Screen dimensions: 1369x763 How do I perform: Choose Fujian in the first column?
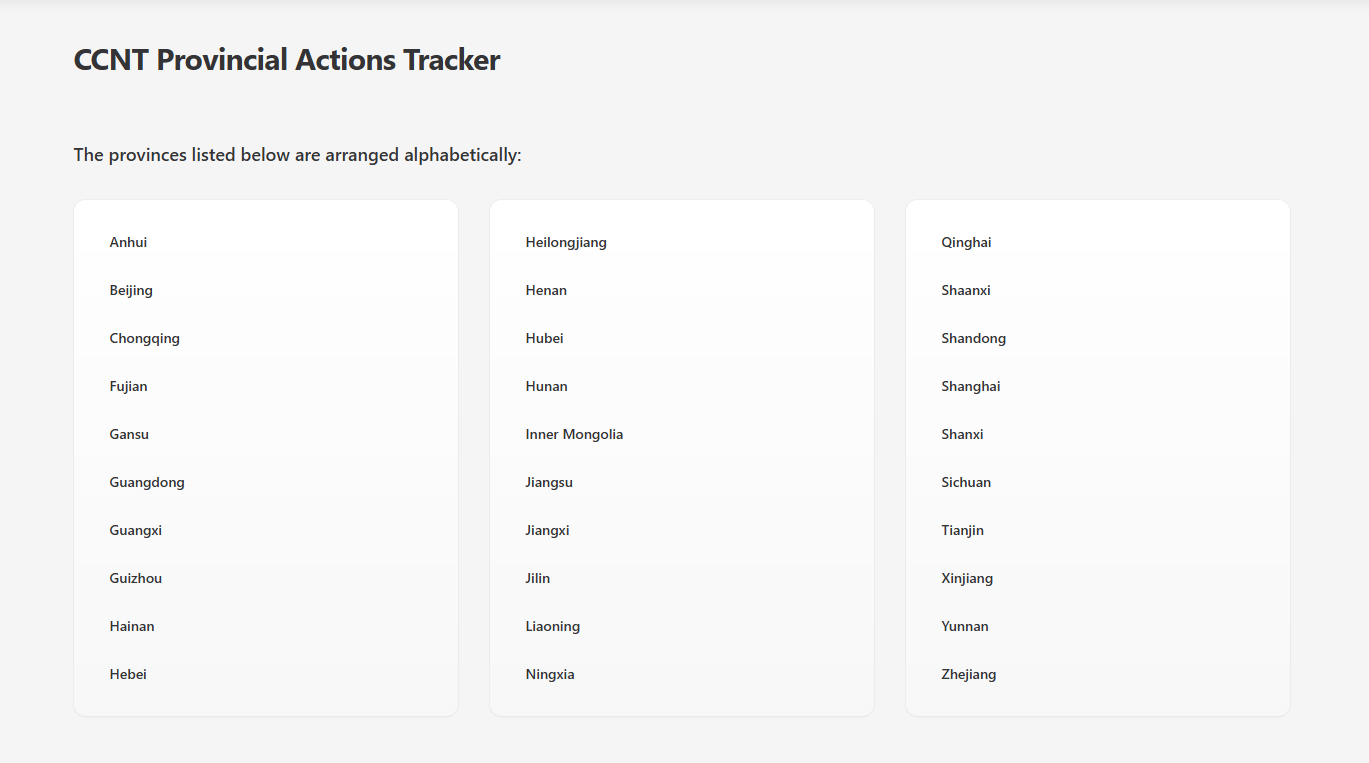coord(128,386)
